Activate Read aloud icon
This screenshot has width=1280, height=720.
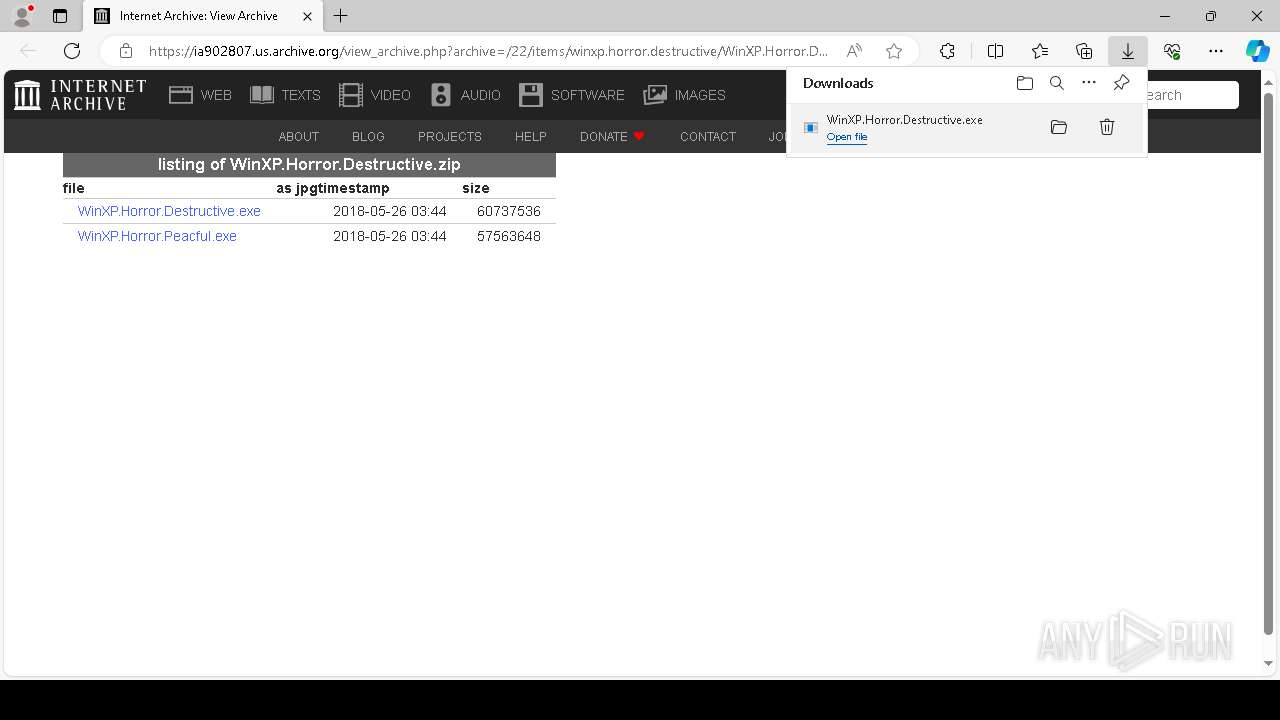(x=854, y=51)
